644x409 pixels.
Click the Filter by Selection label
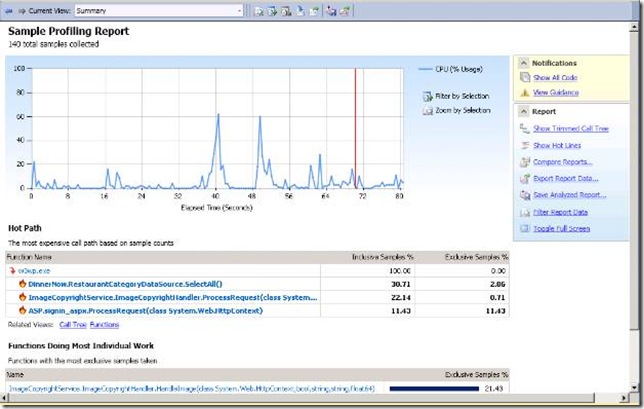pos(462,96)
